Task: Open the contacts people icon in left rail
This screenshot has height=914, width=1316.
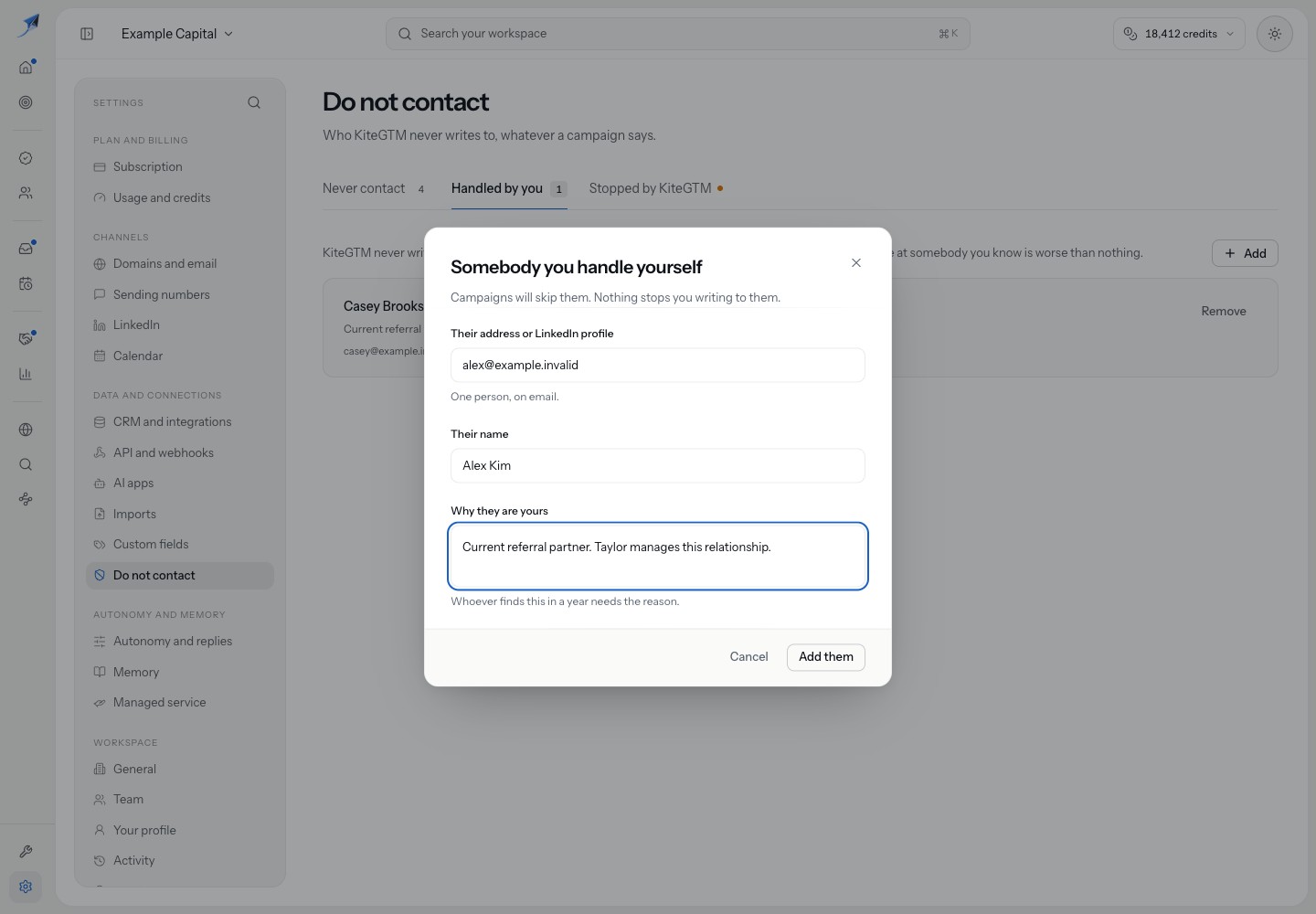Action: pyautogui.click(x=26, y=193)
